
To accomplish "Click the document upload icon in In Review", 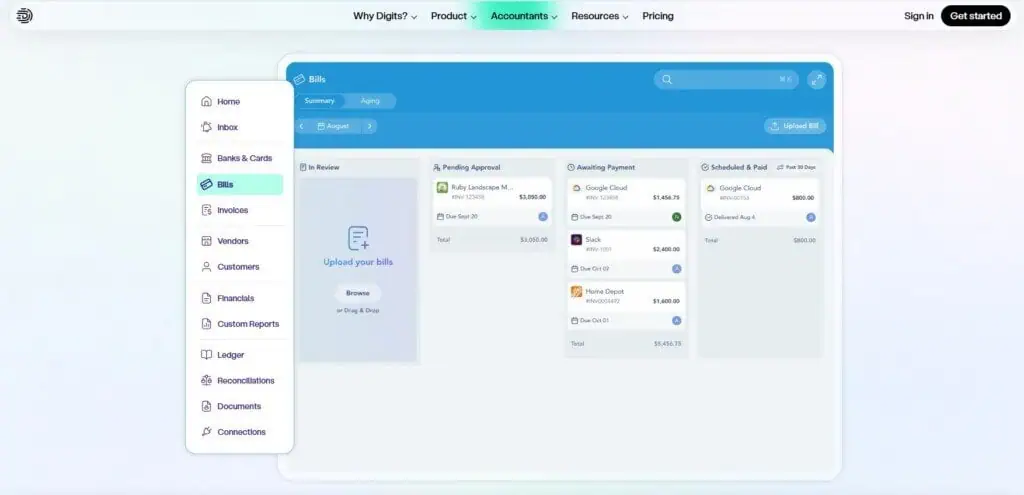I will tap(358, 238).
